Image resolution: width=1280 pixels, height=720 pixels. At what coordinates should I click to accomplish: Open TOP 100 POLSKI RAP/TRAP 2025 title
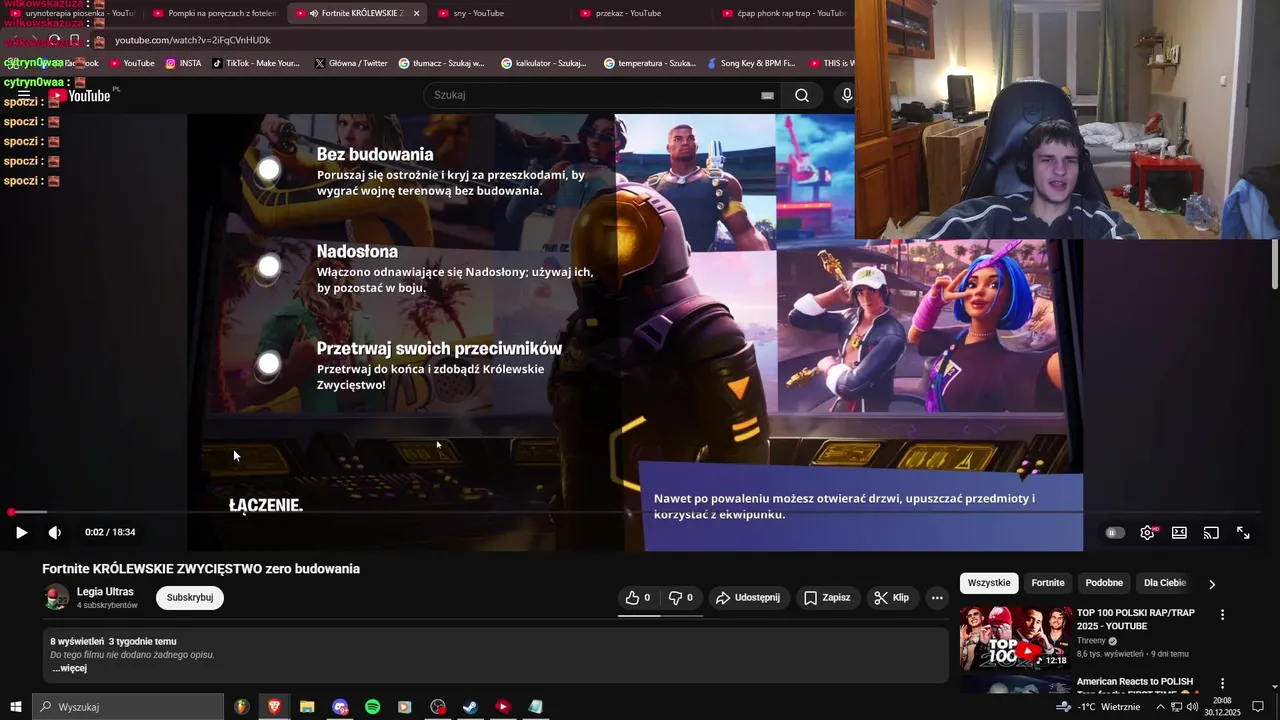click(1136, 620)
